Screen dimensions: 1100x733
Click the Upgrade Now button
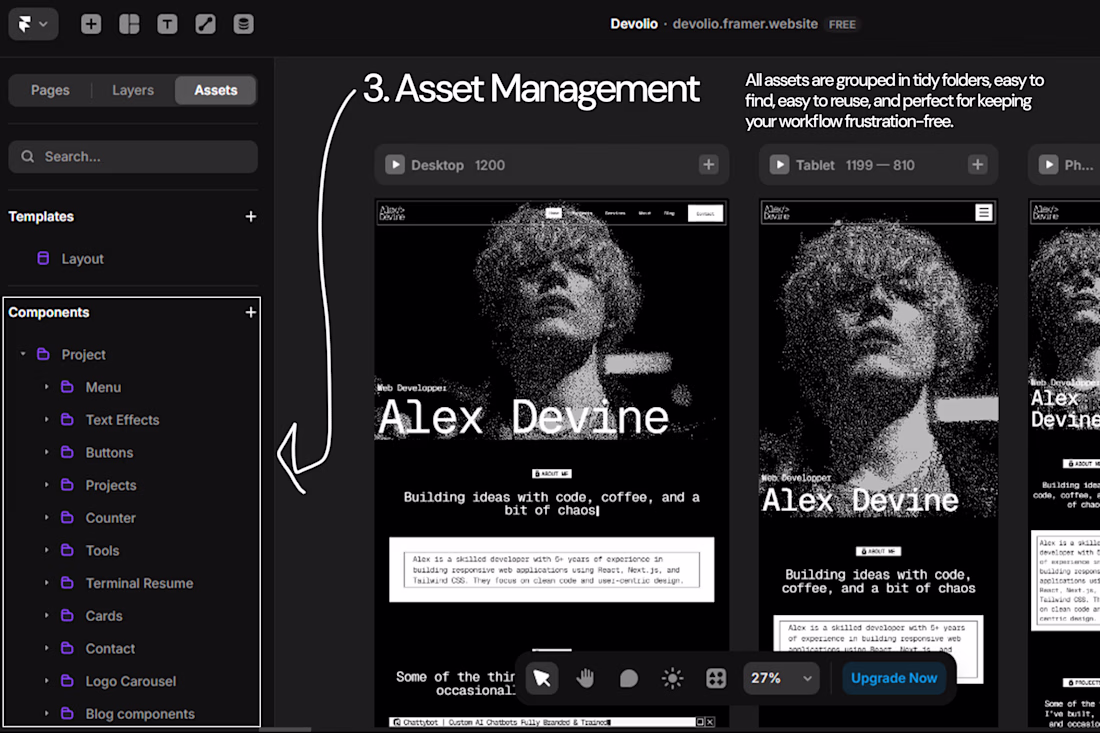tap(894, 678)
